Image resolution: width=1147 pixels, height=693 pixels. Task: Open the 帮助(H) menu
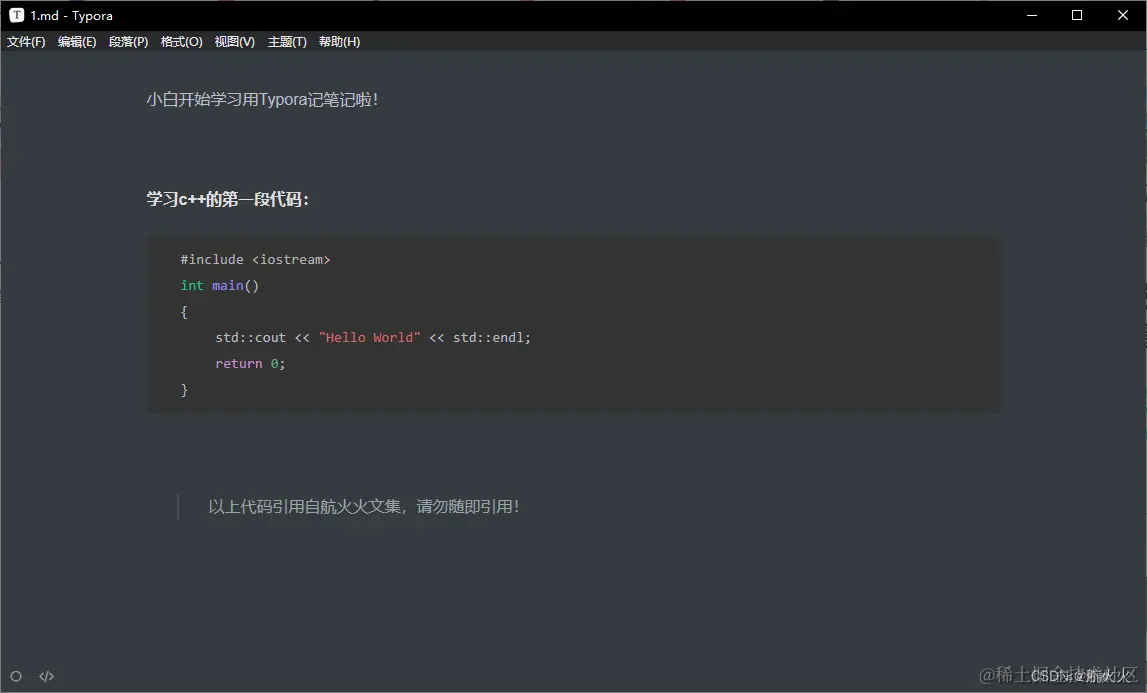(x=339, y=42)
